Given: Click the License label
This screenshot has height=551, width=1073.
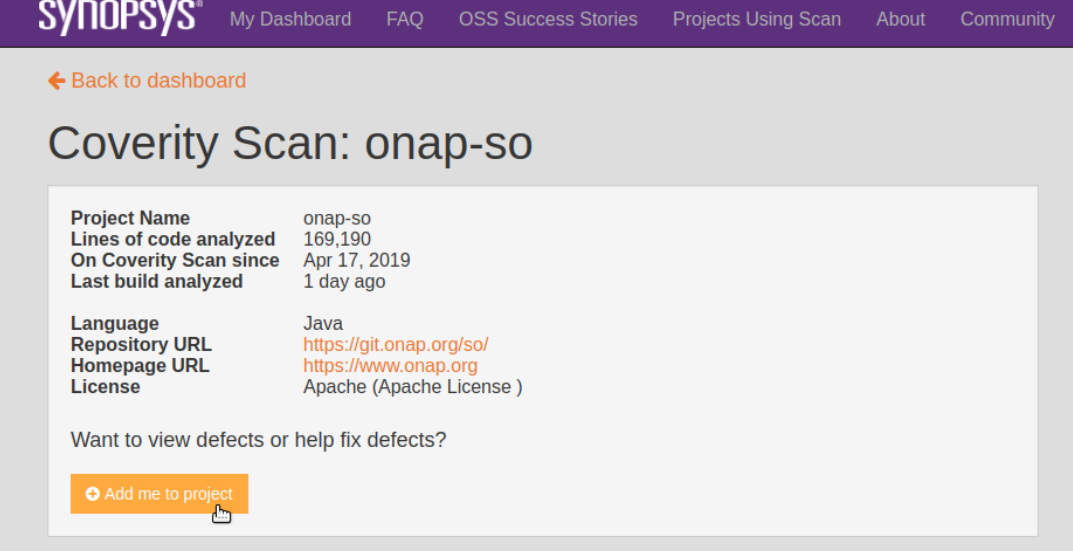Looking at the screenshot, I should (x=105, y=387).
